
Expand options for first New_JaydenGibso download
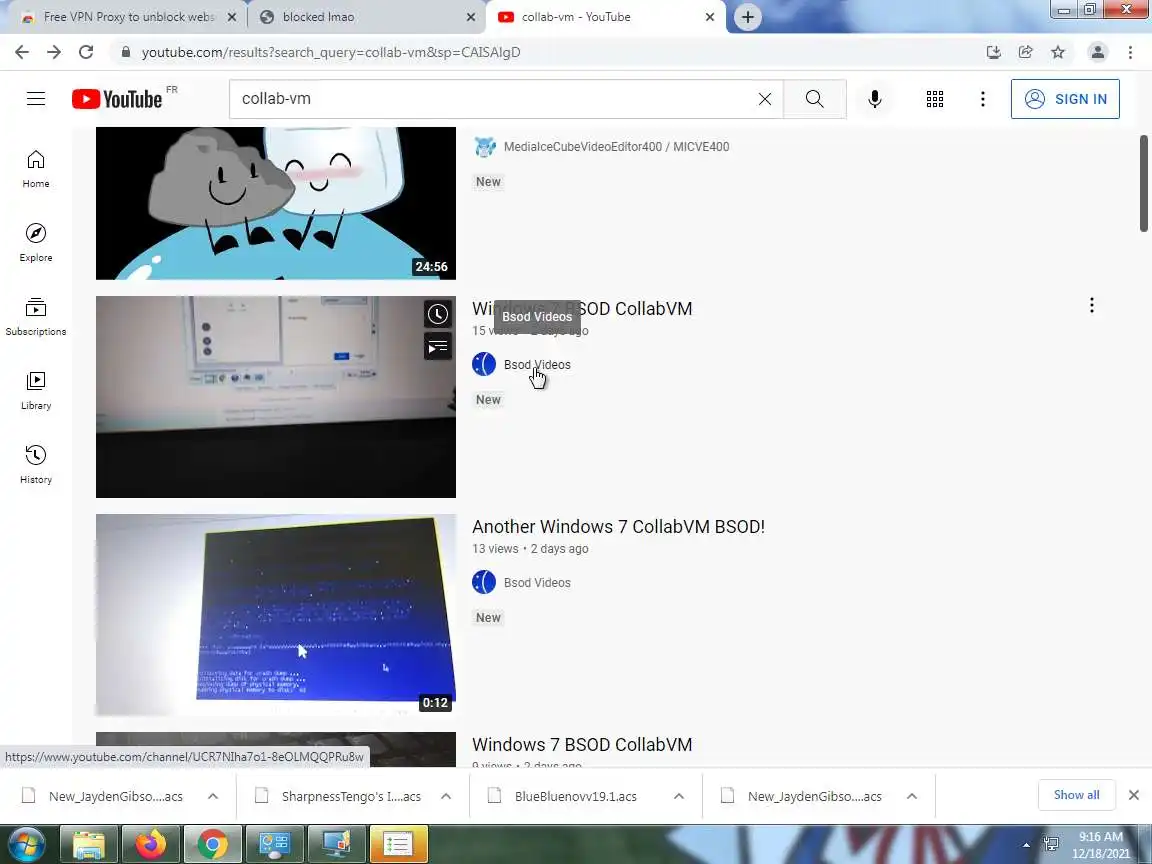(x=213, y=796)
